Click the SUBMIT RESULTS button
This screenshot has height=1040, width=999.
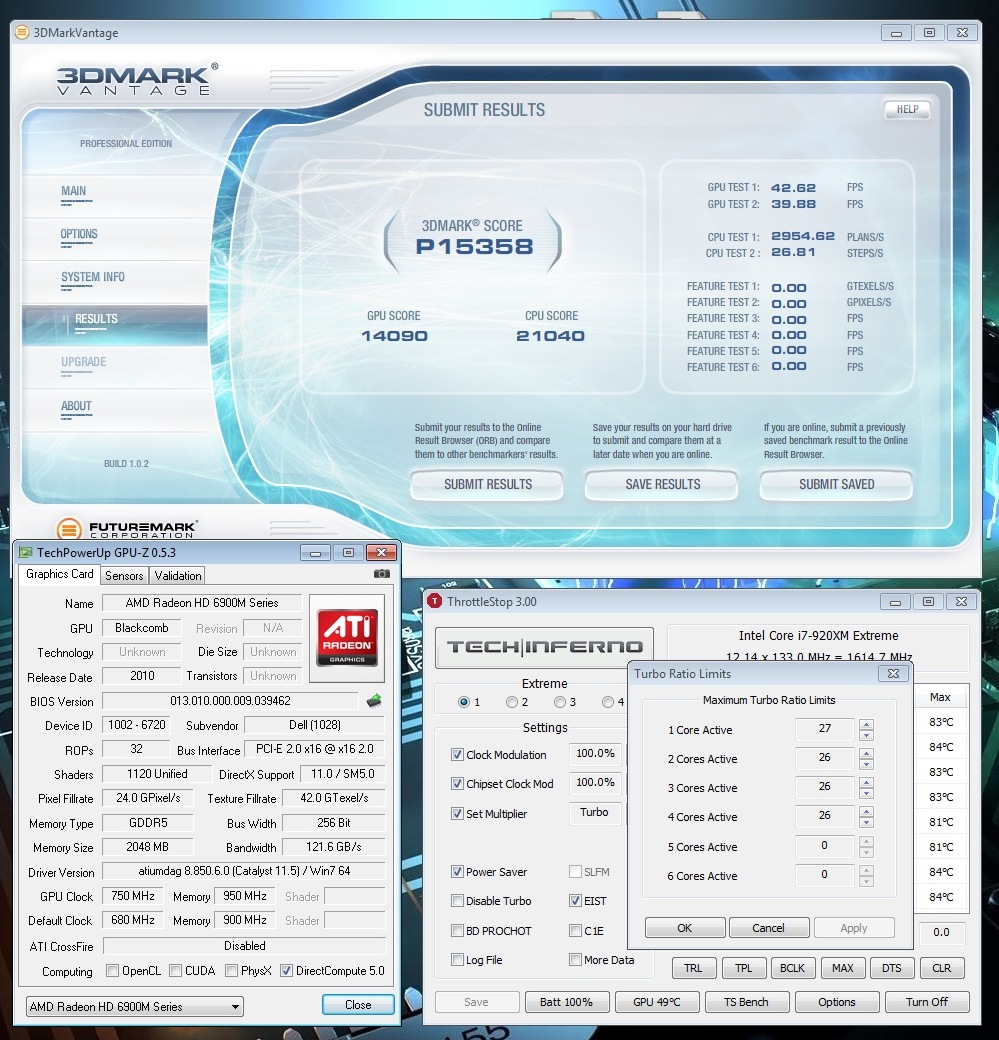[x=488, y=484]
